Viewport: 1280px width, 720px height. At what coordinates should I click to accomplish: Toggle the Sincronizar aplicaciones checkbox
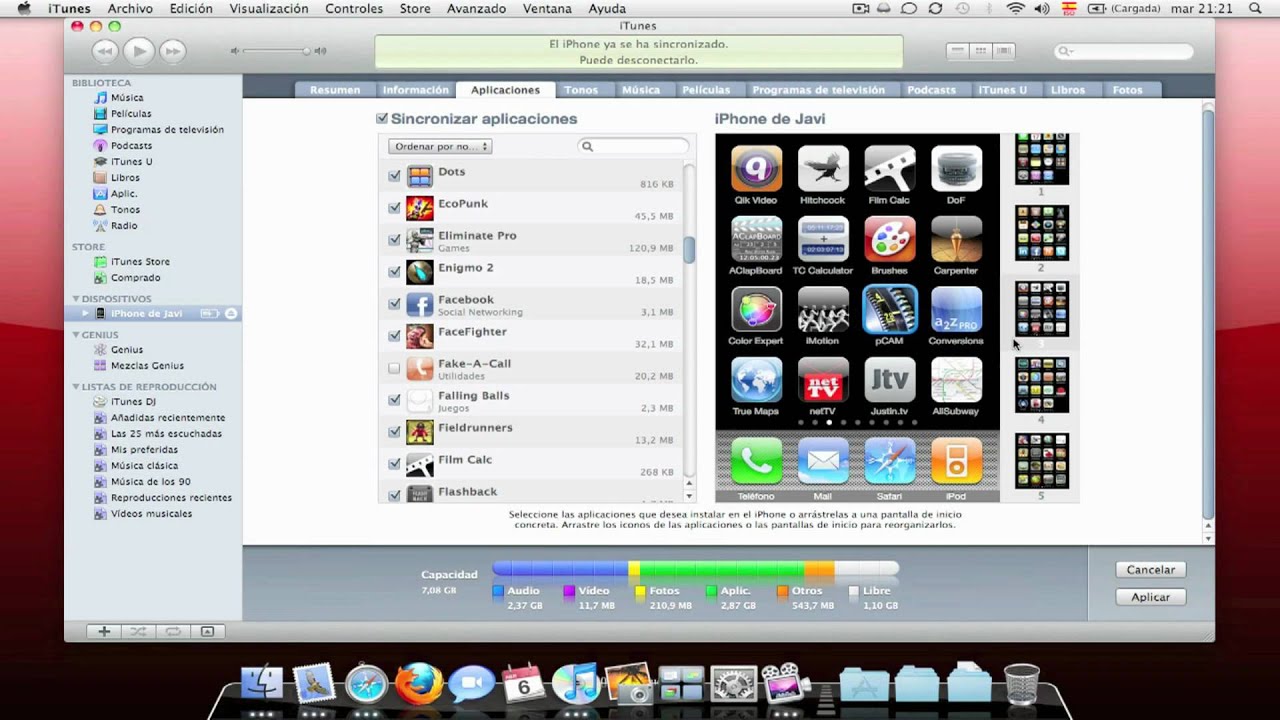[x=382, y=118]
